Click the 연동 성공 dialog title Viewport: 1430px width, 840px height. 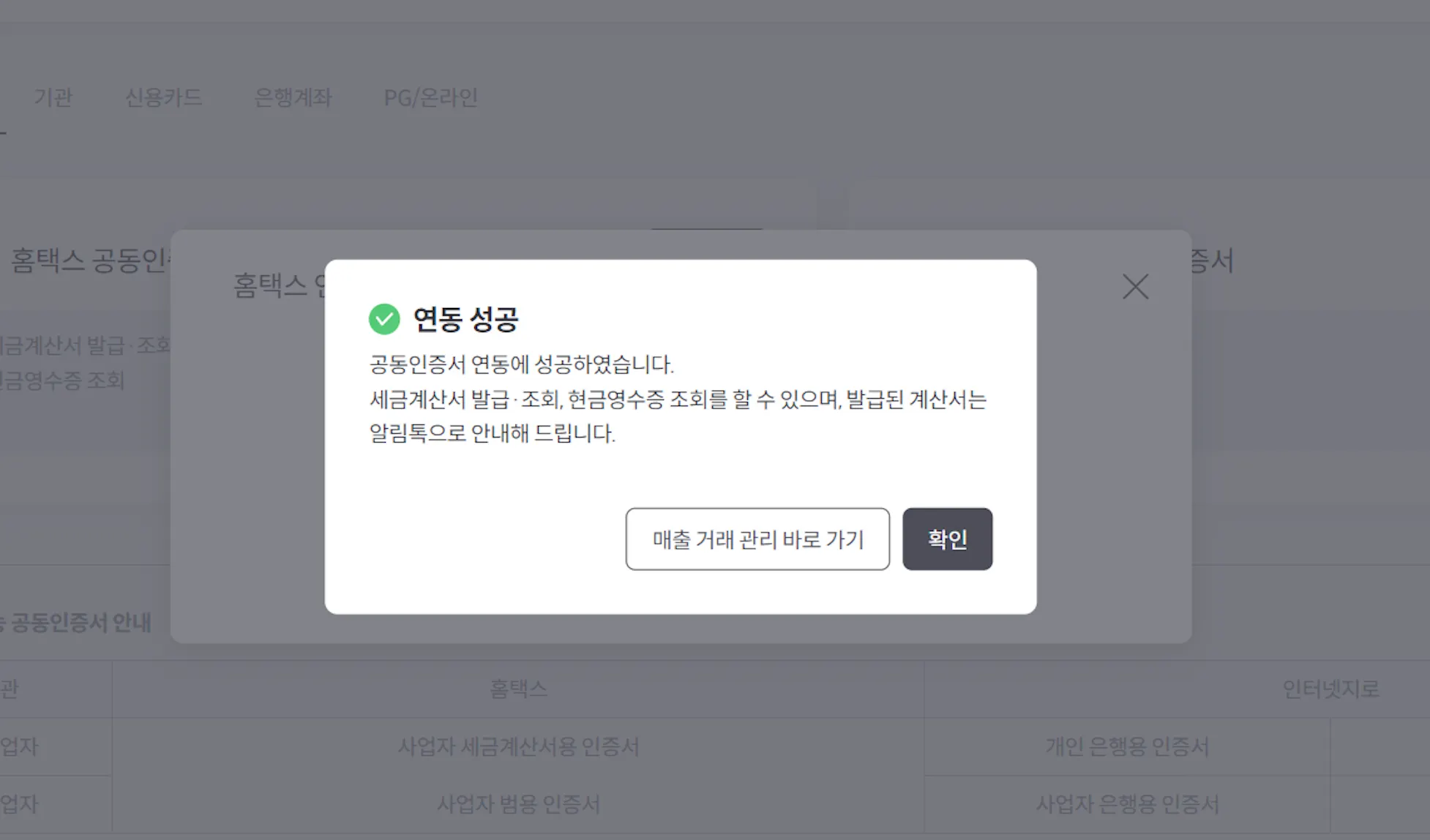click(x=465, y=319)
